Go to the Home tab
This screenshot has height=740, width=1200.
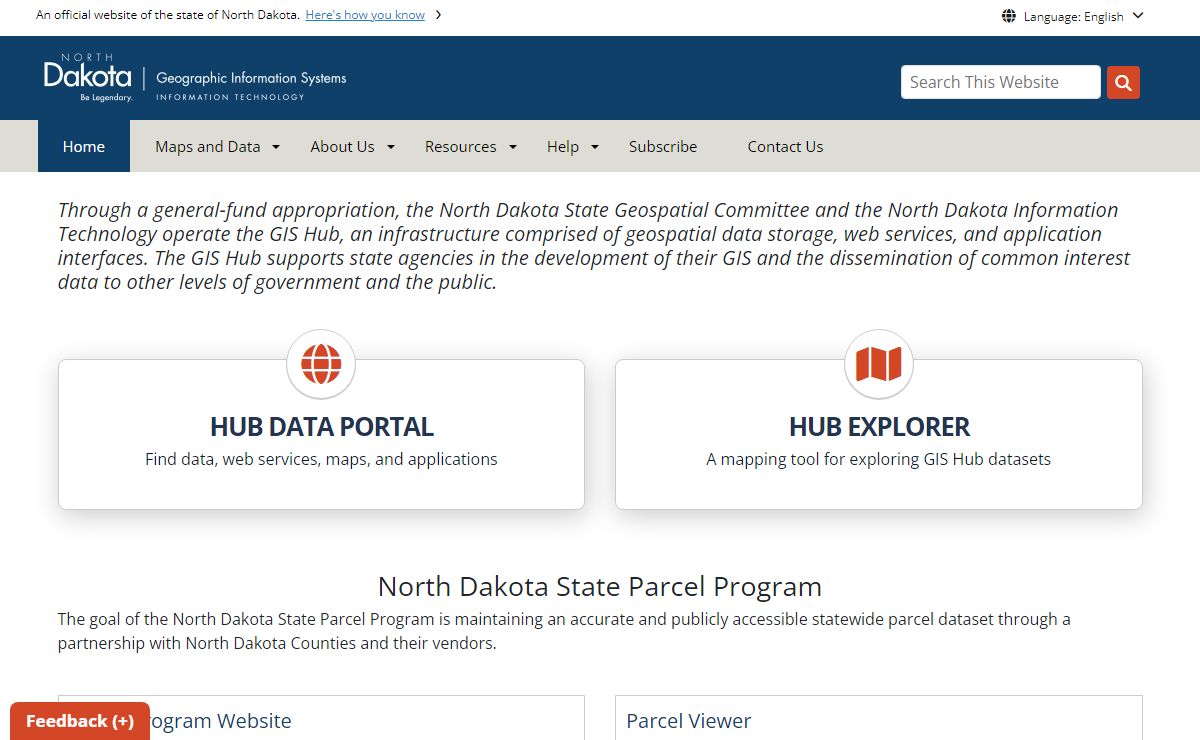[x=84, y=146]
